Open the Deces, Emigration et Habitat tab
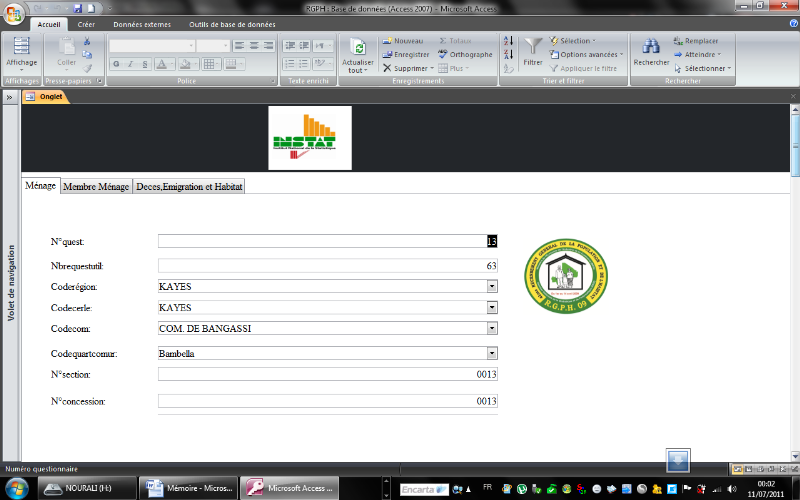The image size is (800, 500). point(189,186)
